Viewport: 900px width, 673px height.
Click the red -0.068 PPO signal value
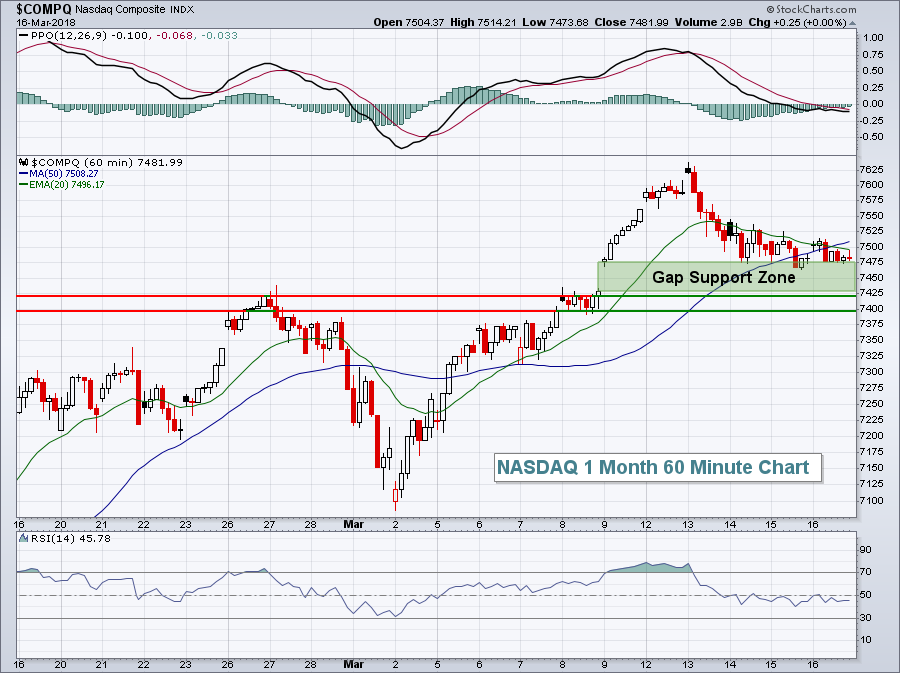[x=173, y=36]
